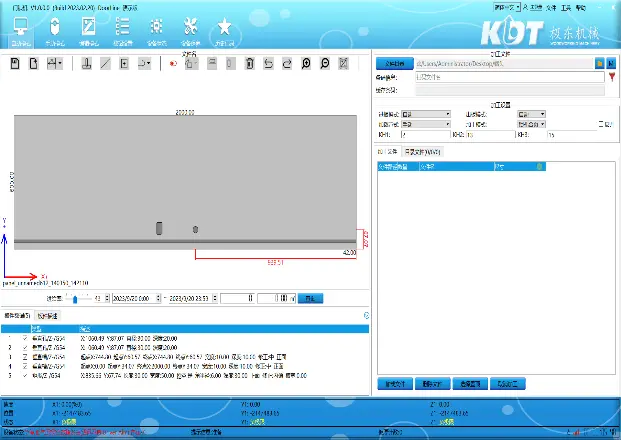The height and width of the screenshot is (440, 621).
Task: Switch to the second file list tab
Action: coord(422,152)
